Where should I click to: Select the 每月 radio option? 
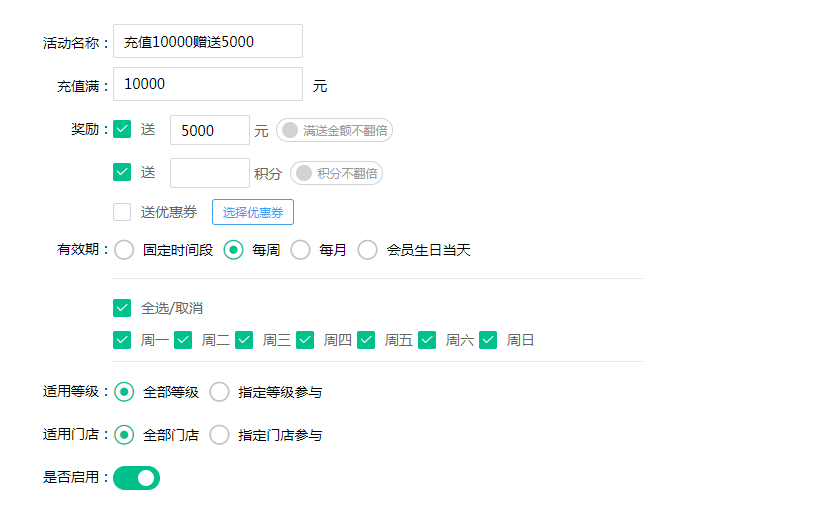pyautogui.click(x=300, y=250)
